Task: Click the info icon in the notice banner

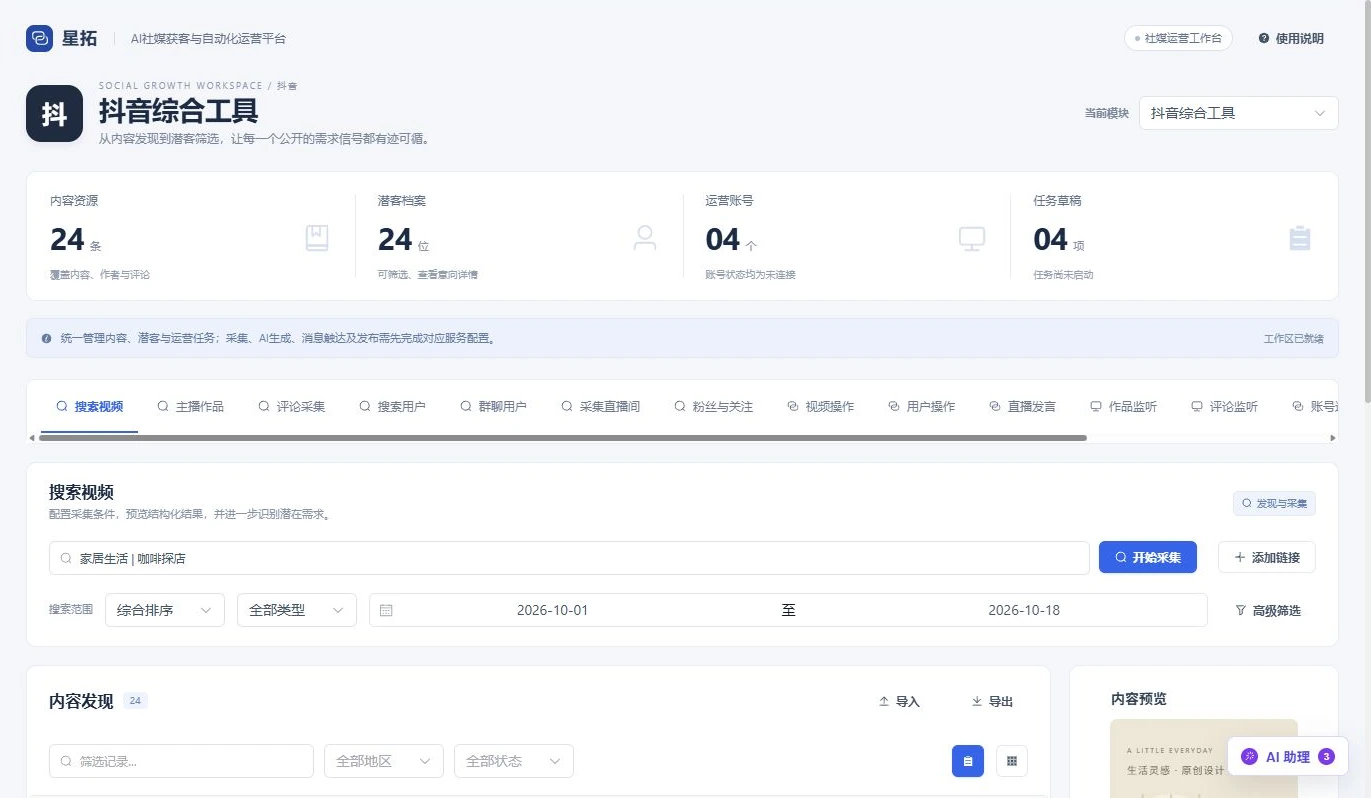Action: [46, 338]
